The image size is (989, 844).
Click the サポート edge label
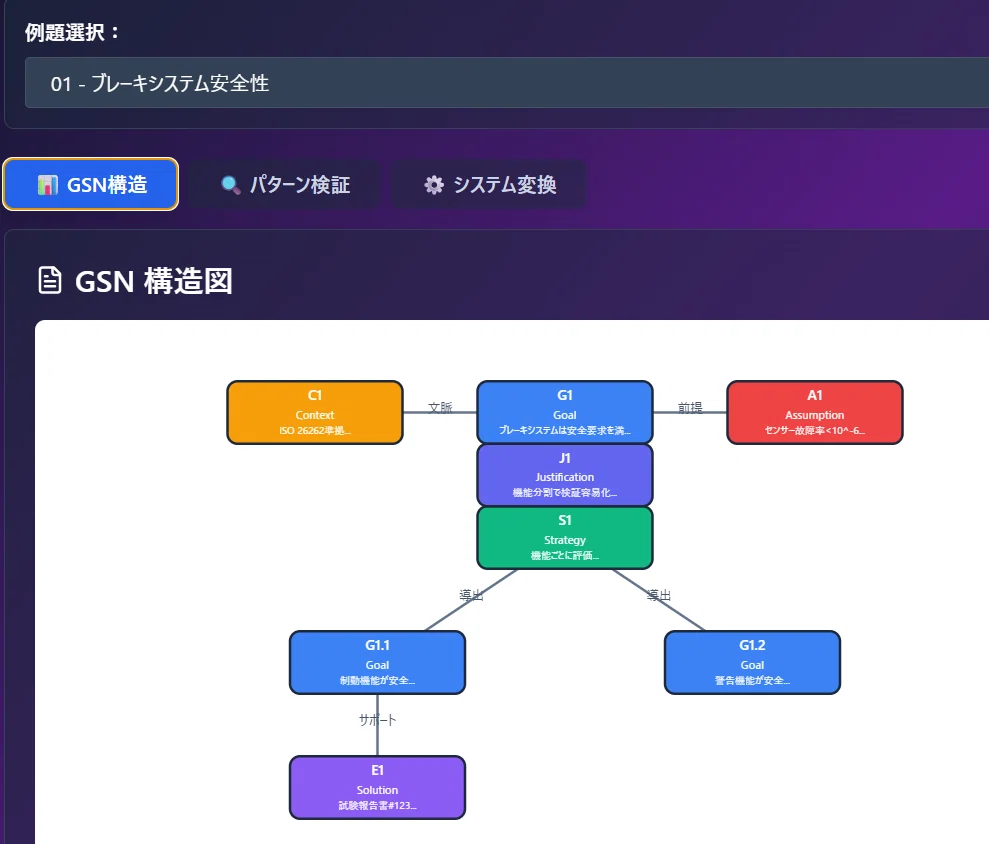click(377, 720)
